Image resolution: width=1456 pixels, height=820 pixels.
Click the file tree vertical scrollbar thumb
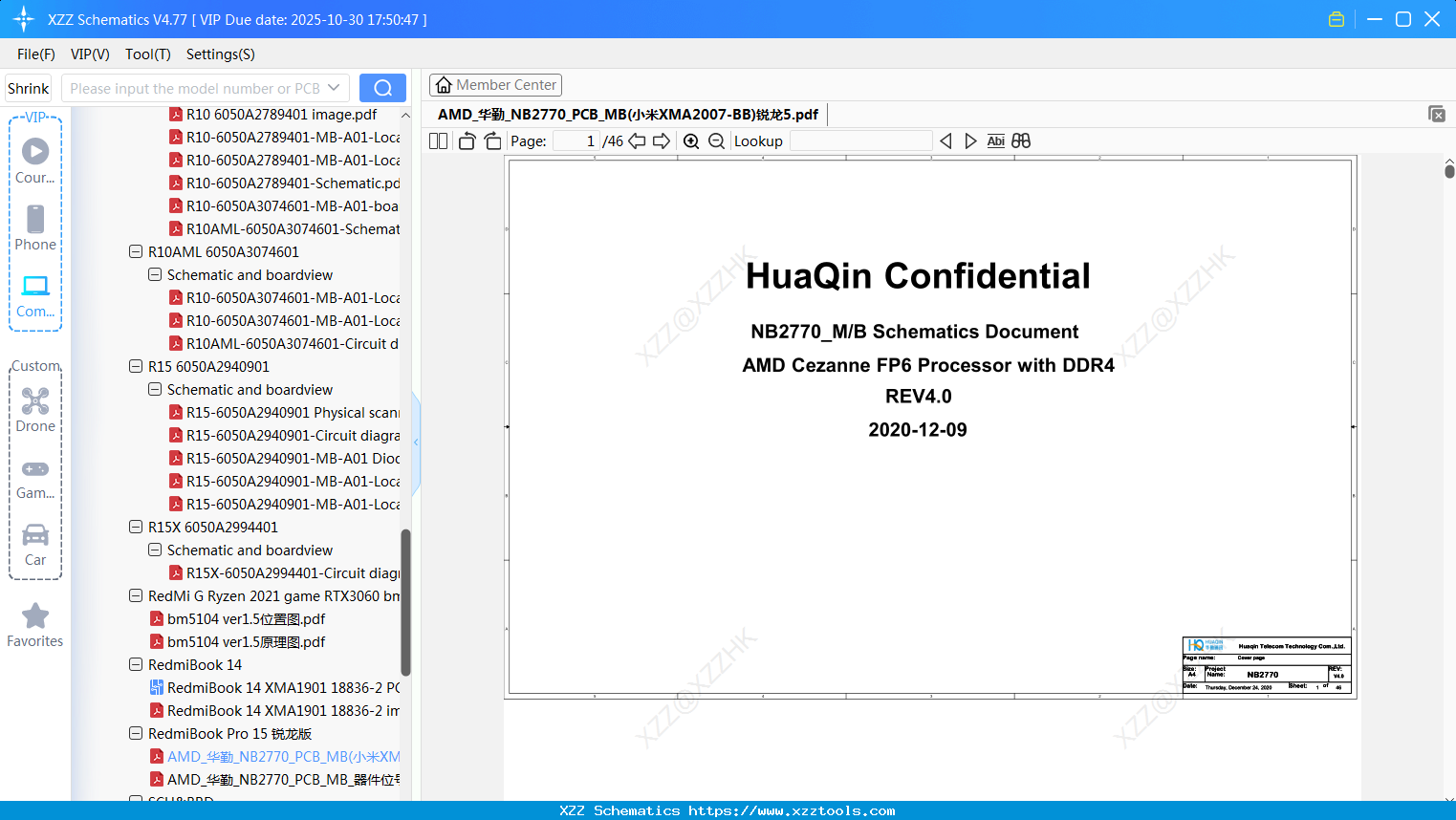(405, 602)
